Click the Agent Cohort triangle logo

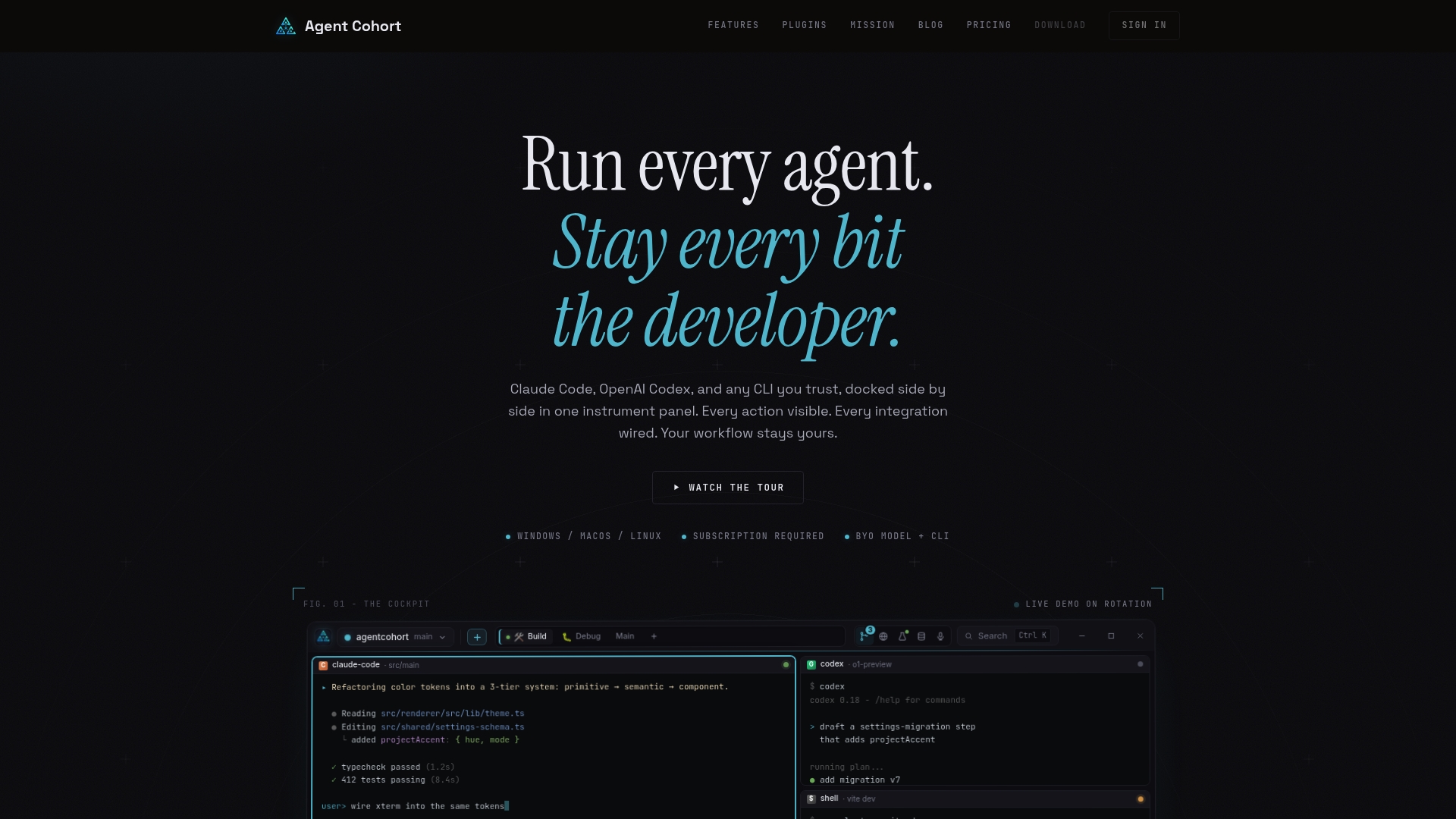(286, 26)
